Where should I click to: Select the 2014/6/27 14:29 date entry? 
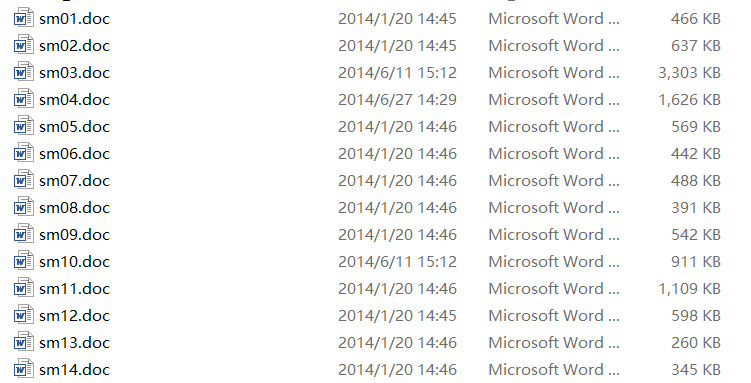397,100
